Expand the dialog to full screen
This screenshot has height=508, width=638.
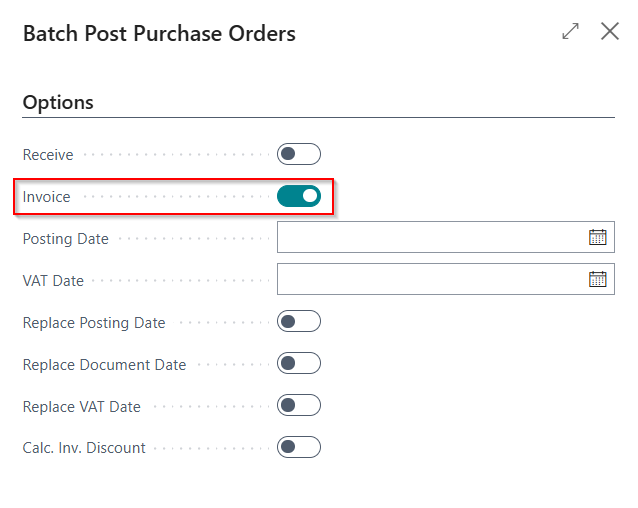[570, 31]
